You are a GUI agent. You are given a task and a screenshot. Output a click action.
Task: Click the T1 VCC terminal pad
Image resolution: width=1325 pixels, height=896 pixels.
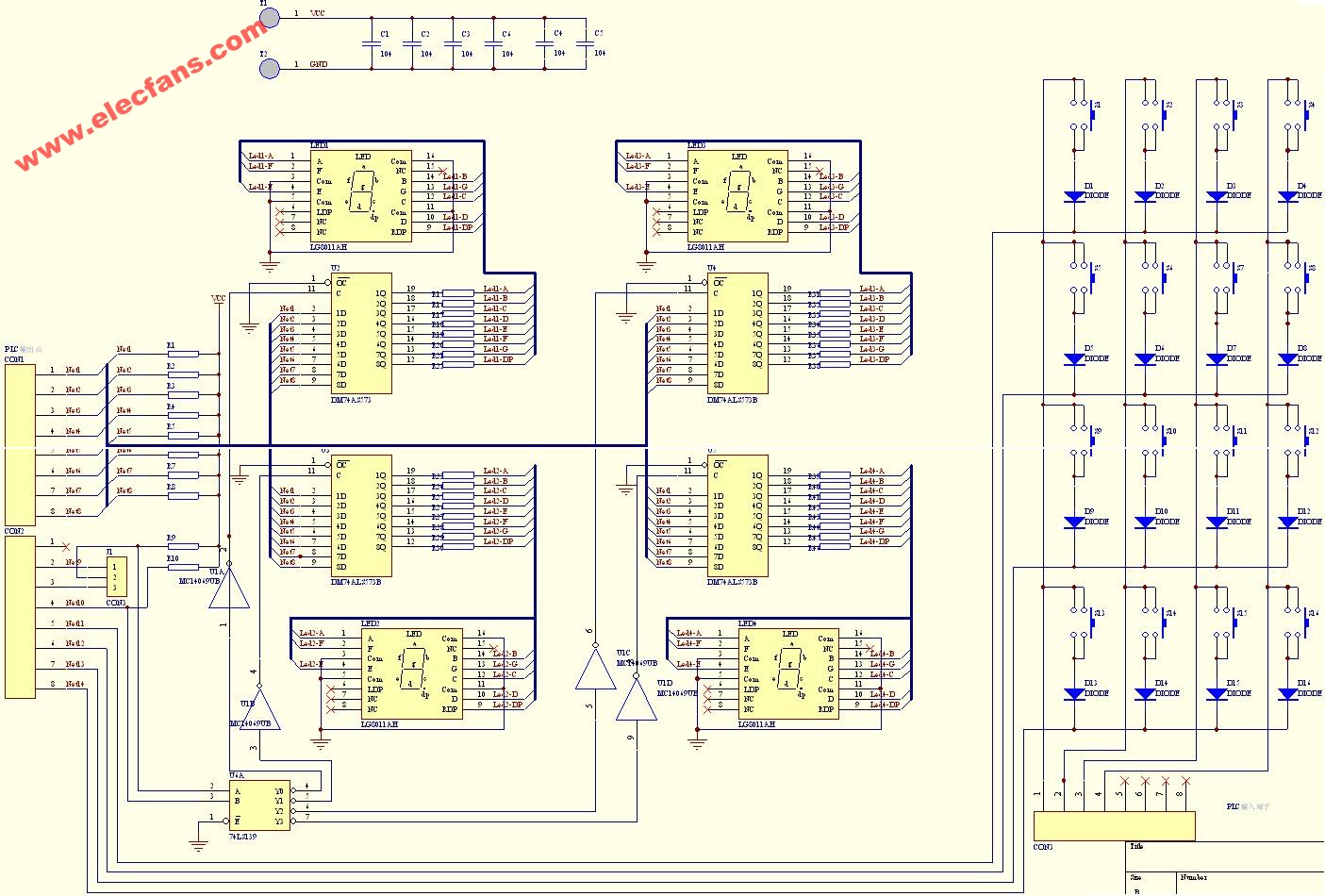coord(270,17)
